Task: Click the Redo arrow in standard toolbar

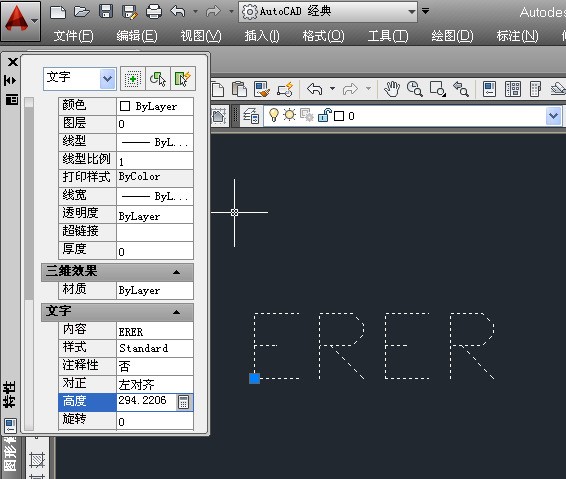Action: point(350,88)
